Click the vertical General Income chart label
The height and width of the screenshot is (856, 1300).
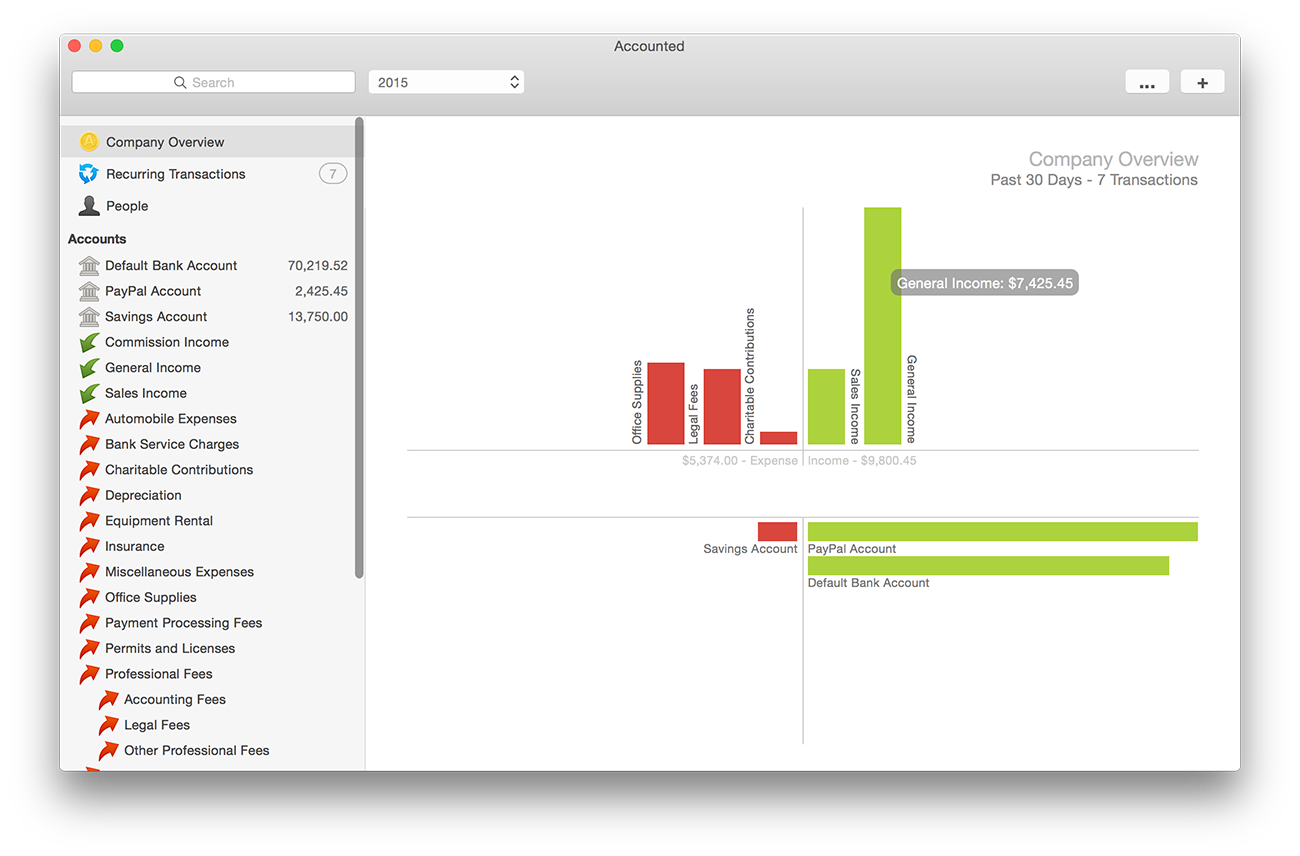911,399
